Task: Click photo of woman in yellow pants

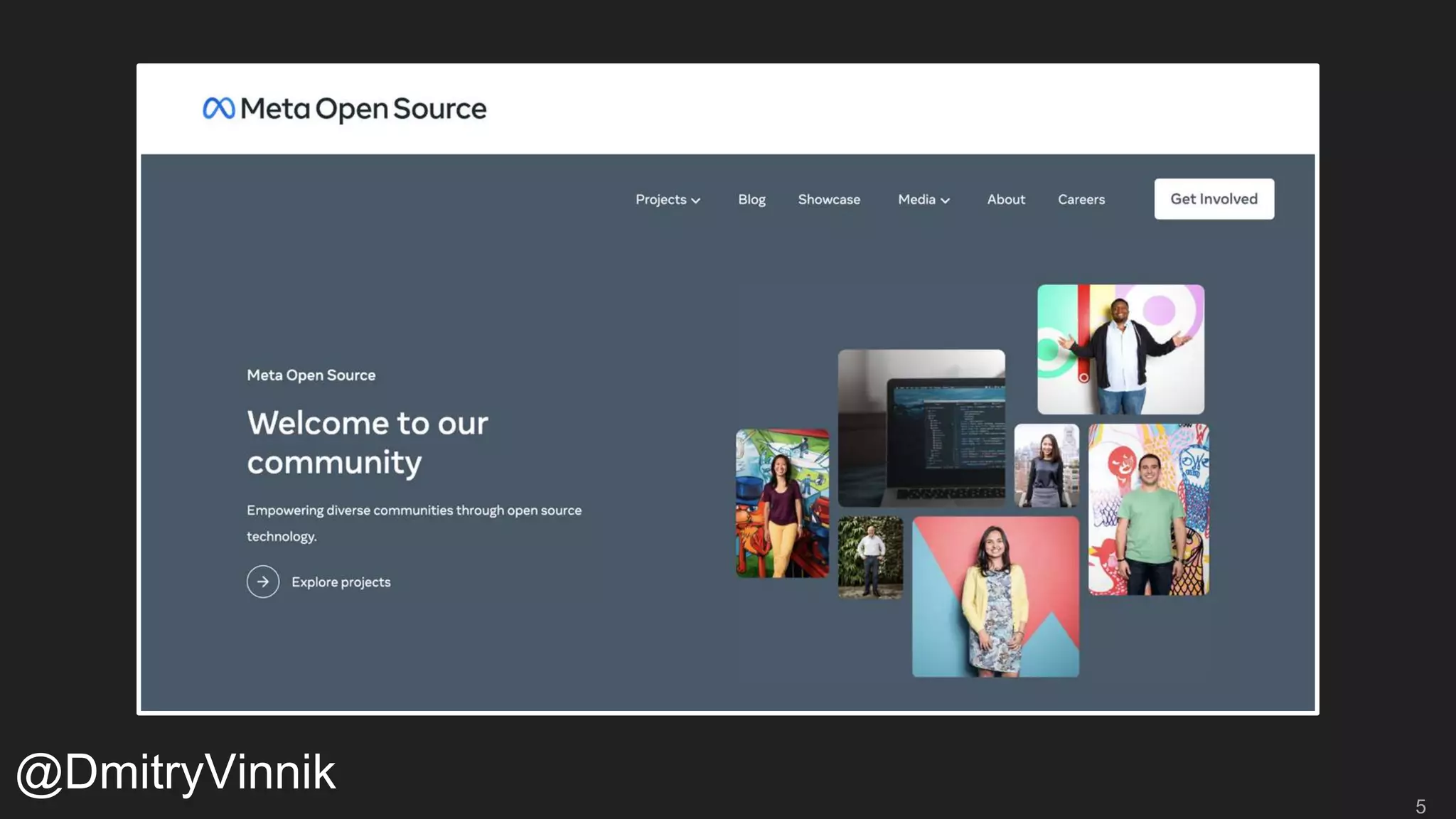Action: click(x=782, y=503)
